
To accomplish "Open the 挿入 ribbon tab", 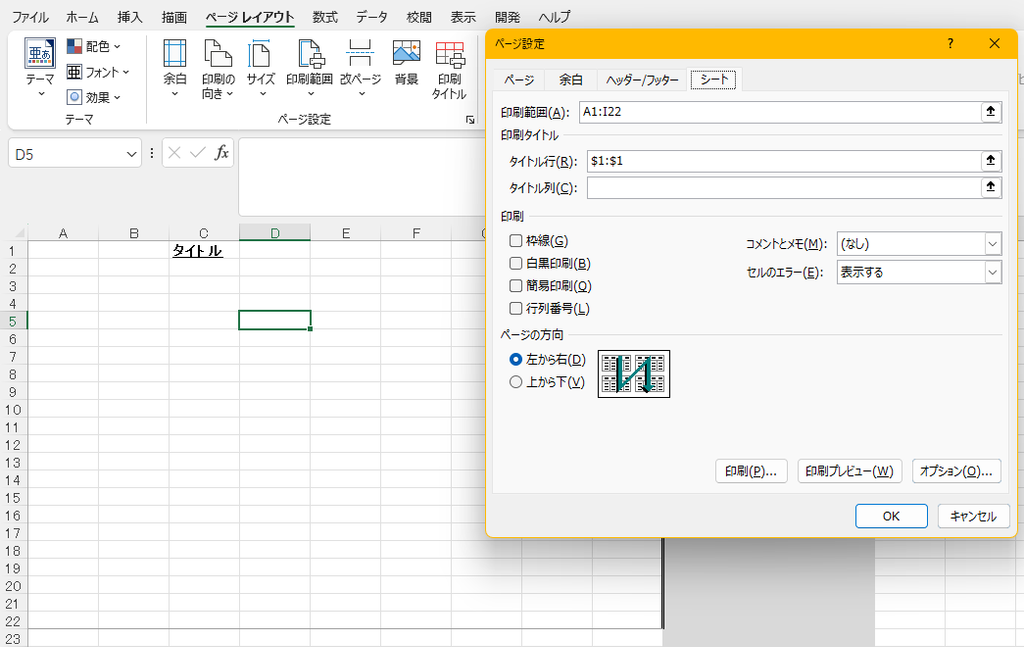I will [x=130, y=17].
